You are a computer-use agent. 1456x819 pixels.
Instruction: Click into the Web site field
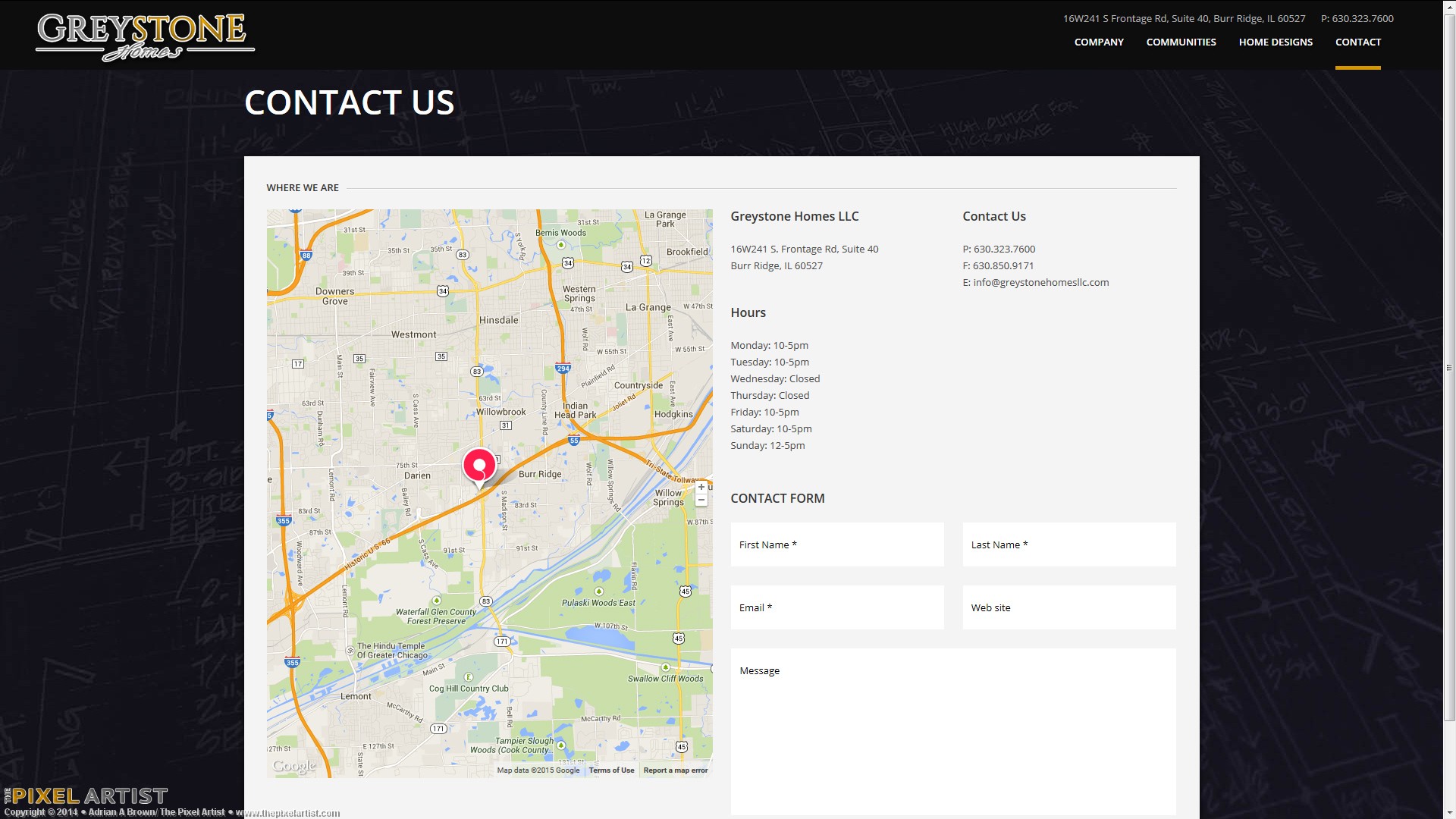pyautogui.click(x=1068, y=607)
